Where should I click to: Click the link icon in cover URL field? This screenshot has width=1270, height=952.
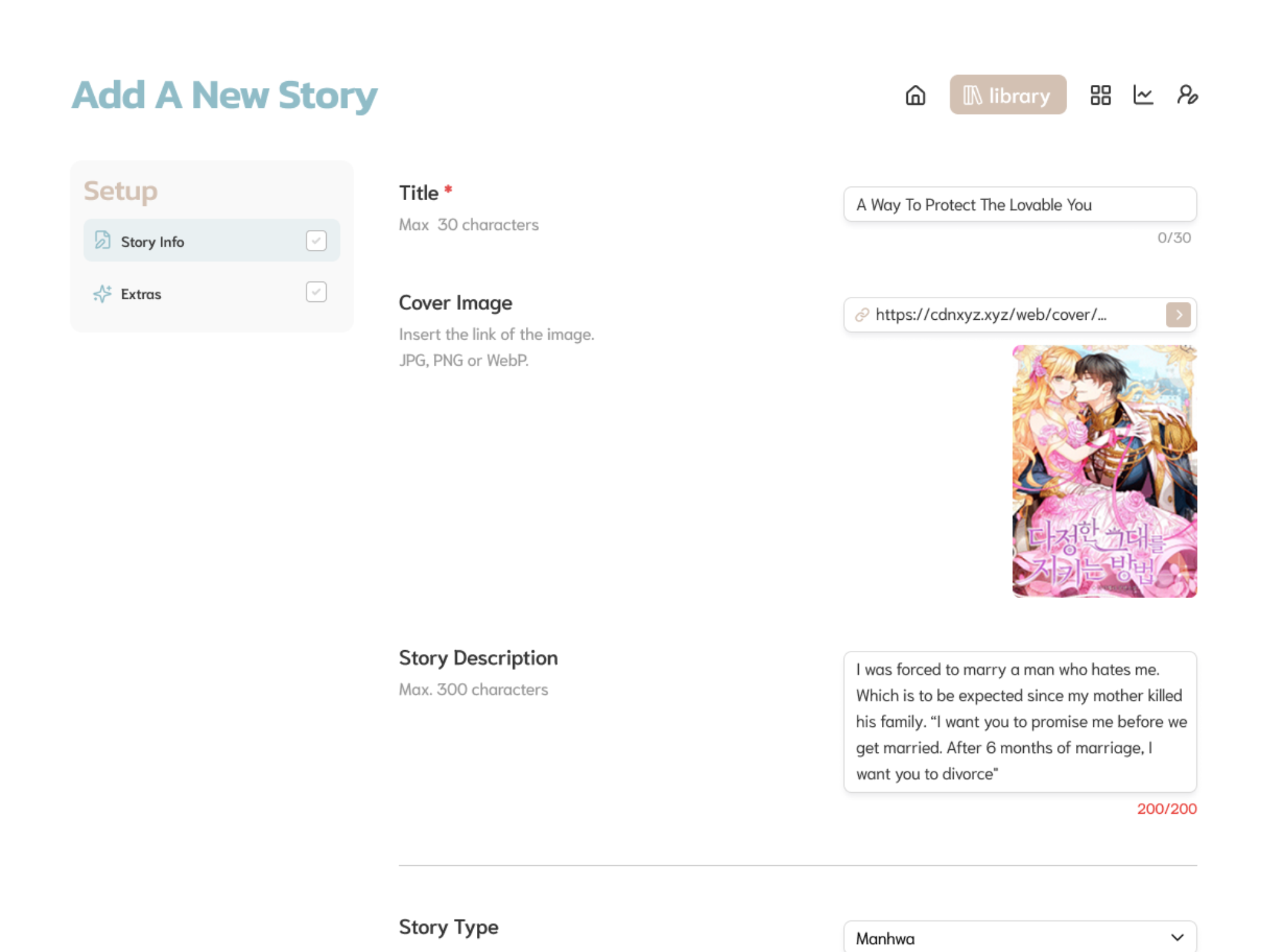[862, 315]
